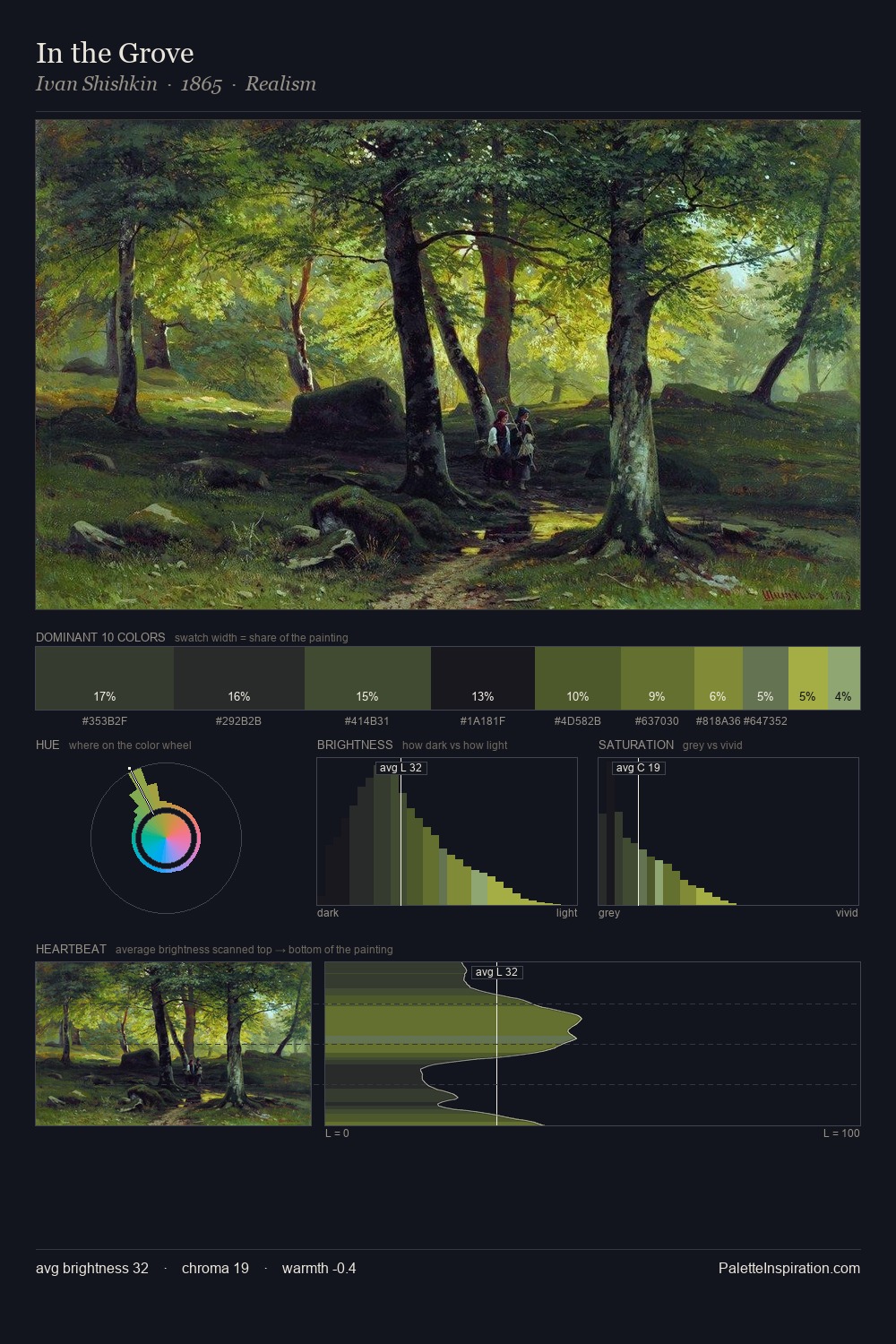Image resolution: width=896 pixels, height=1344 pixels.
Task: Click the hex code #414B31
Action: [367, 721]
